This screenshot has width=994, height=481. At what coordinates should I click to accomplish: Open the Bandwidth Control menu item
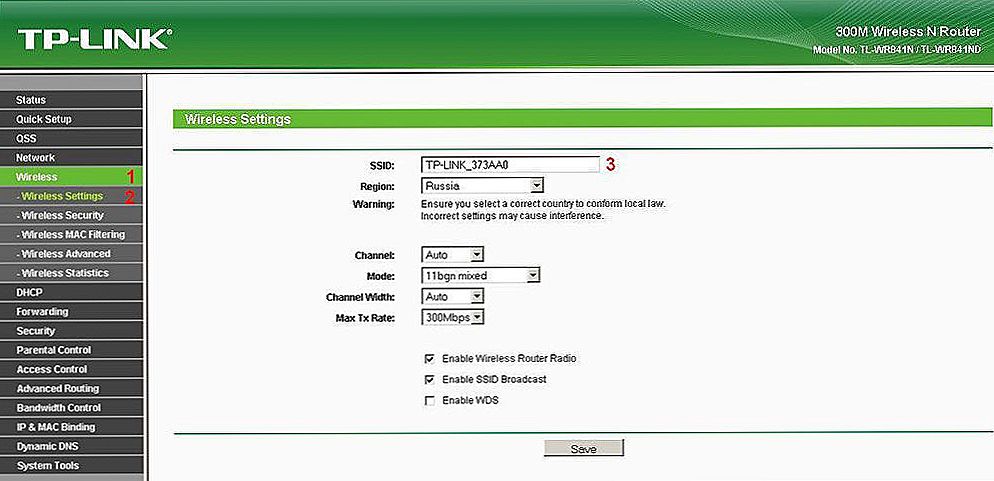click(x=71, y=407)
